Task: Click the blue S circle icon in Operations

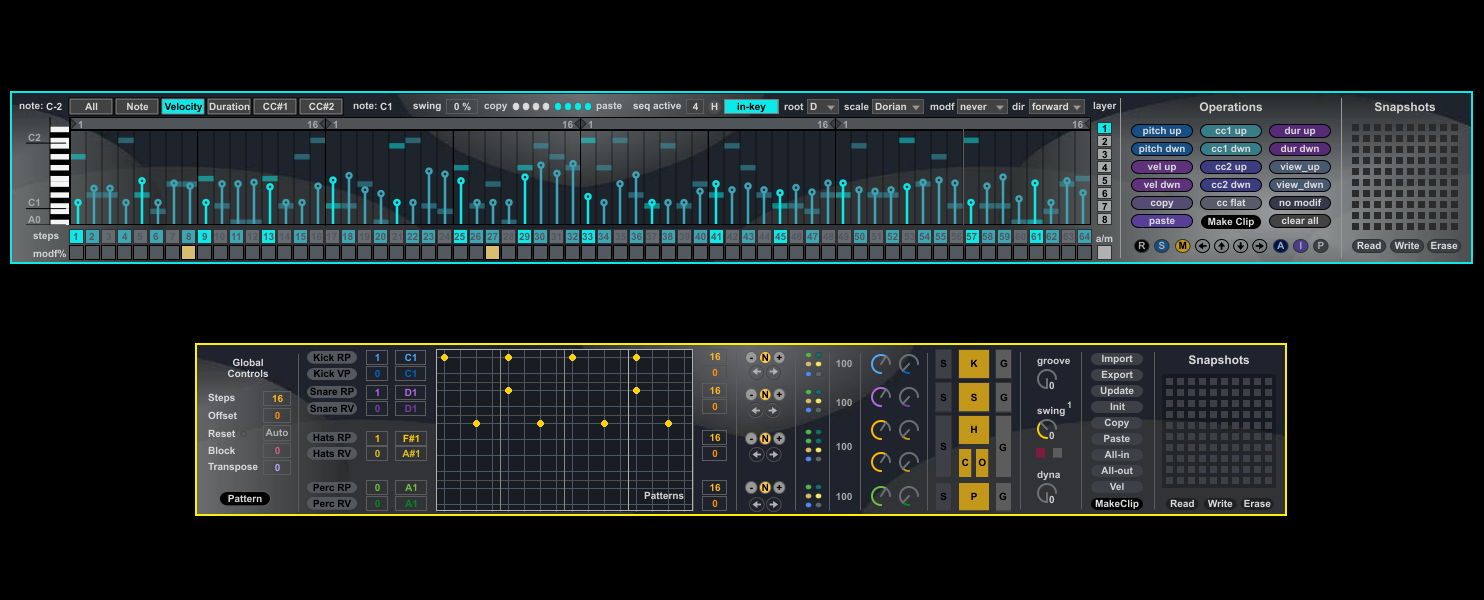Action: tap(1161, 246)
